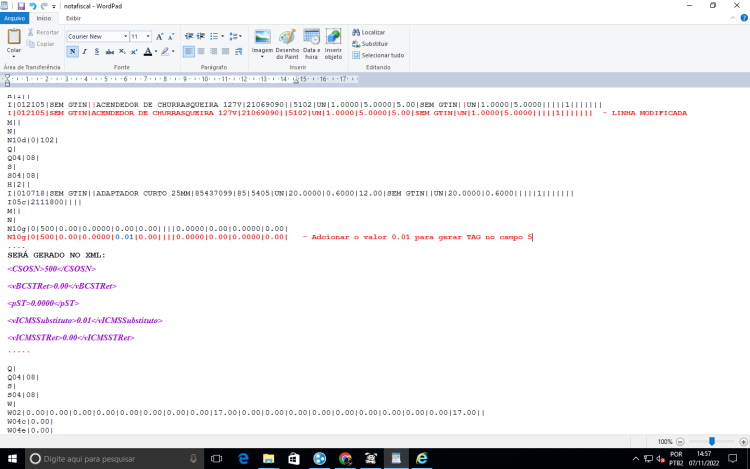The width and height of the screenshot is (750, 469).
Task: Open the Arquivo menu
Action: click(14, 18)
